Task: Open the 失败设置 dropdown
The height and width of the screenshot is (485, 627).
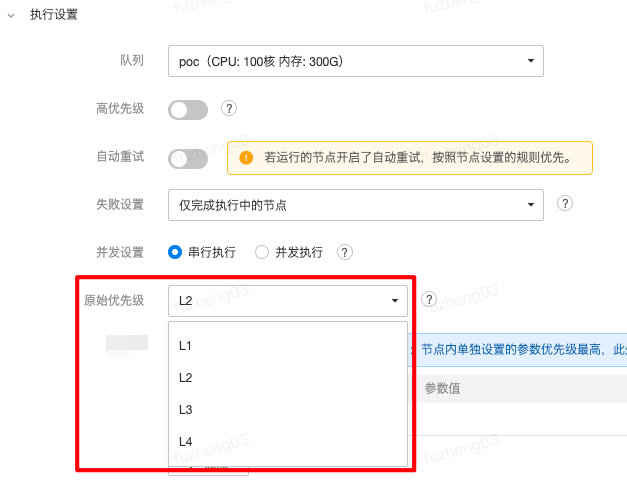Action: pyautogui.click(x=355, y=205)
